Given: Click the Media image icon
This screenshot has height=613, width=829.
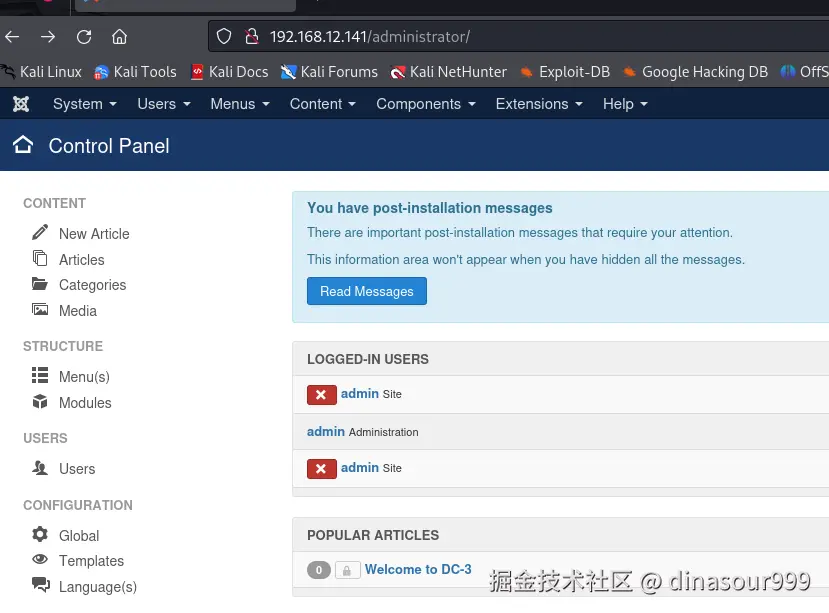Looking at the screenshot, I should tap(40, 309).
